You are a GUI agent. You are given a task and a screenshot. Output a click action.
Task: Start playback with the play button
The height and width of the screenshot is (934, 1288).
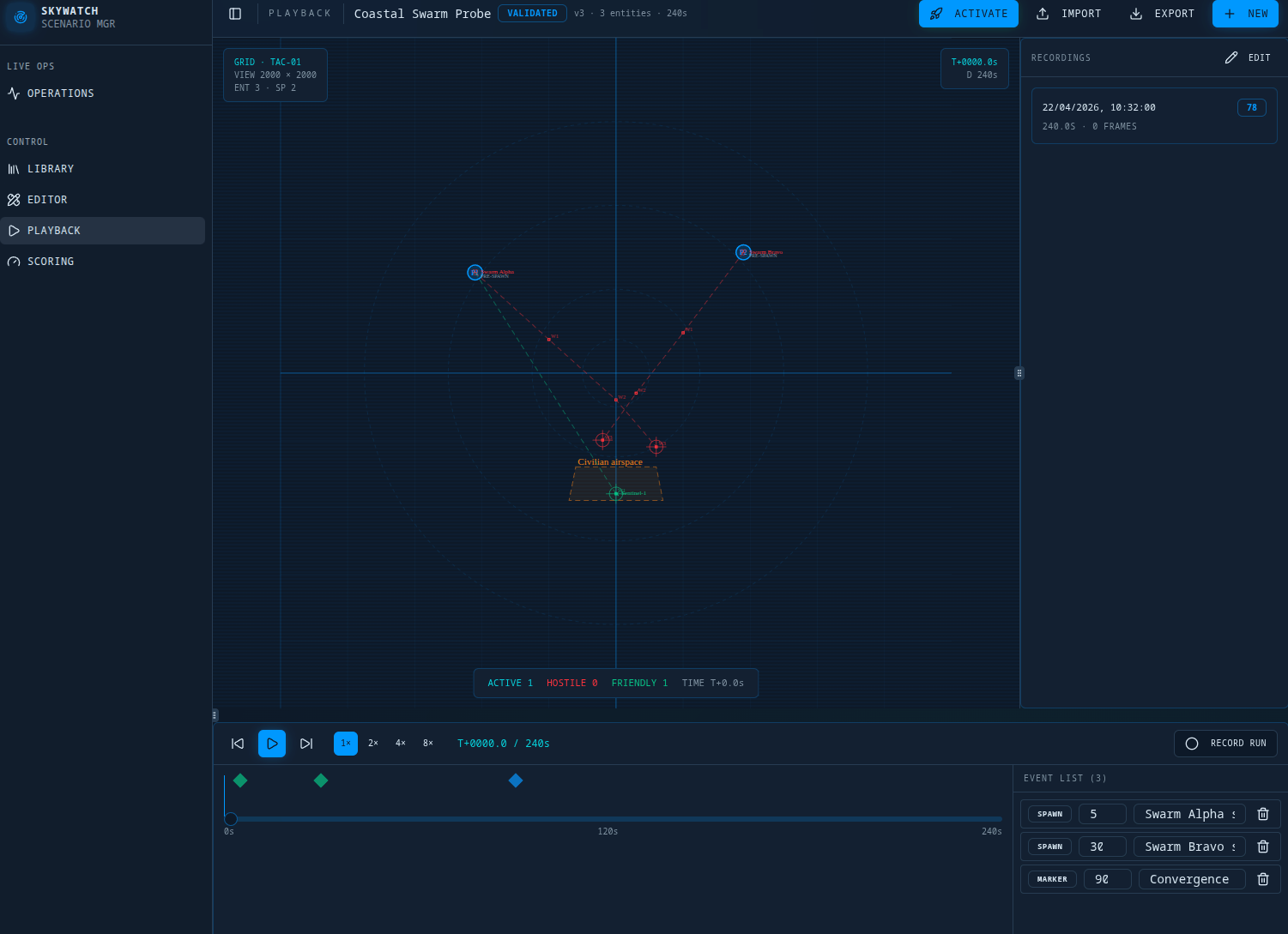(x=272, y=744)
